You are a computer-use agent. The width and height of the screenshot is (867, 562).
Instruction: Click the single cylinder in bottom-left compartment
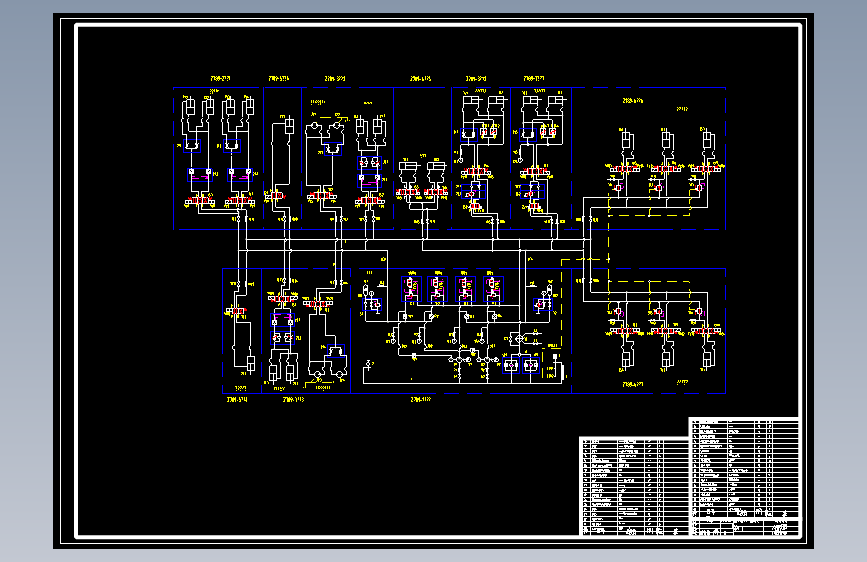[250, 363]
